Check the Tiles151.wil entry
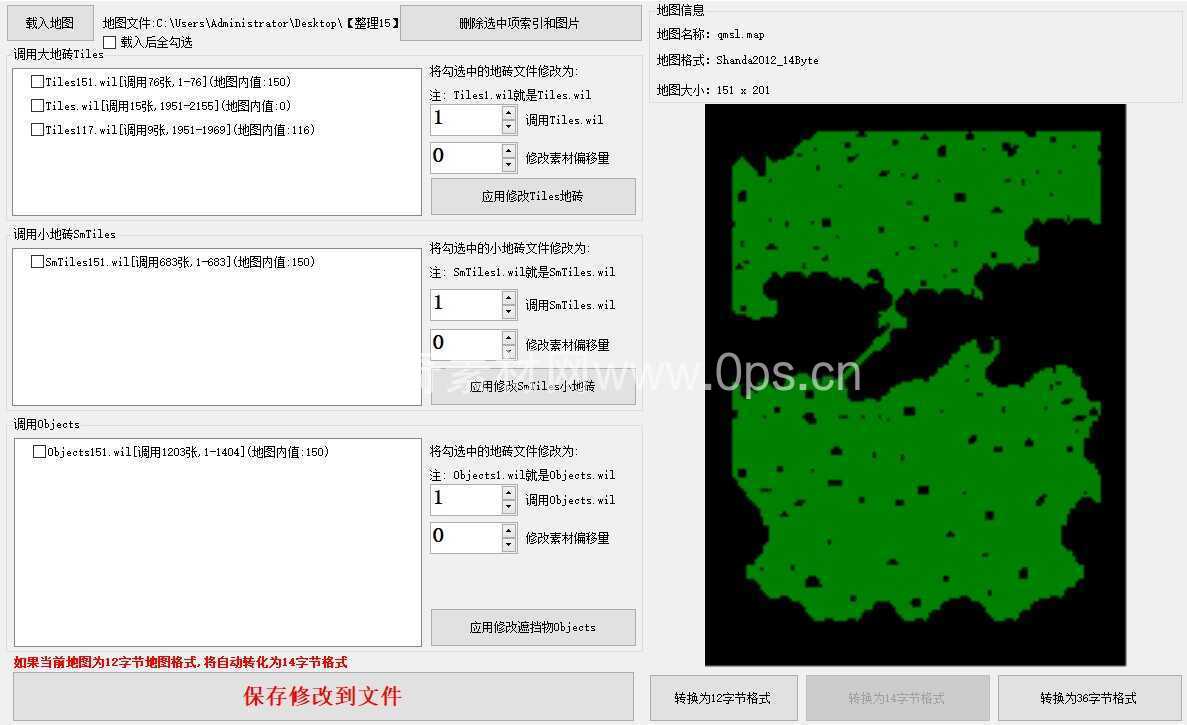Image resolution: width=1187 pixels, height=725 pixels. click(37, 82)
